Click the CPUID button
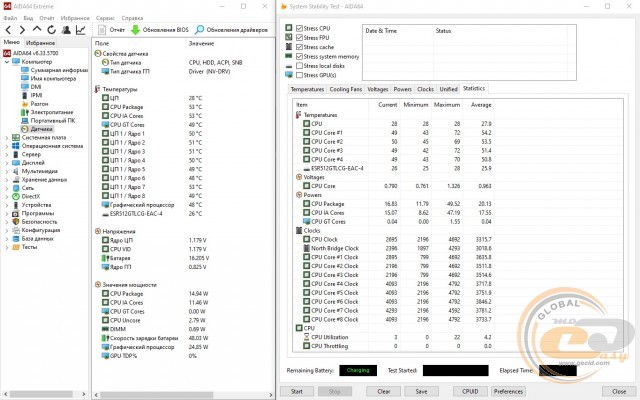 click(x=470, y=391)
